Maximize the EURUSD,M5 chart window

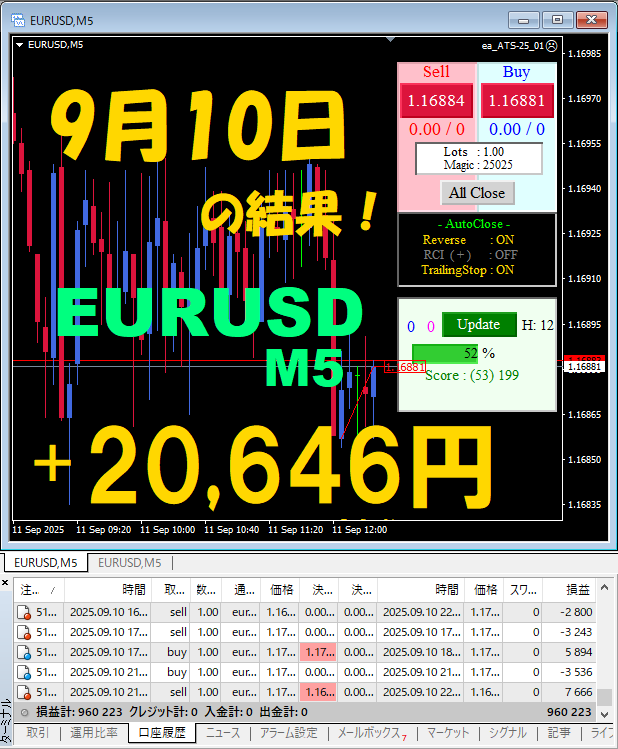(x=557, y=20)
